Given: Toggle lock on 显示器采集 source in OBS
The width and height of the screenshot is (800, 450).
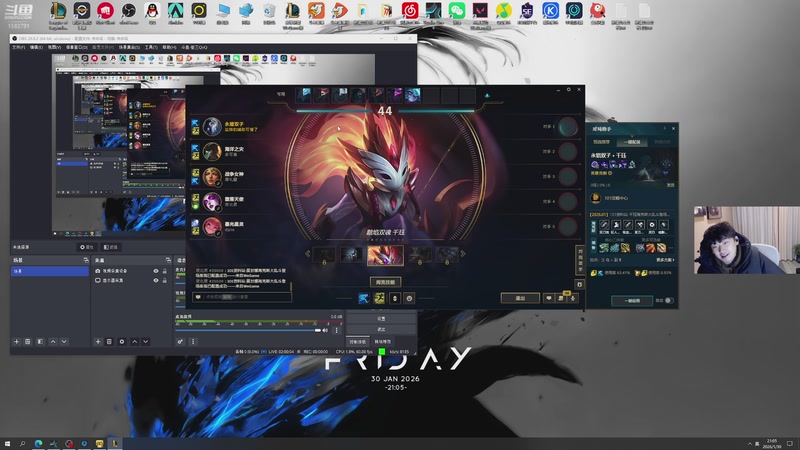Looking at the screenshot, I should pos(164,280).
